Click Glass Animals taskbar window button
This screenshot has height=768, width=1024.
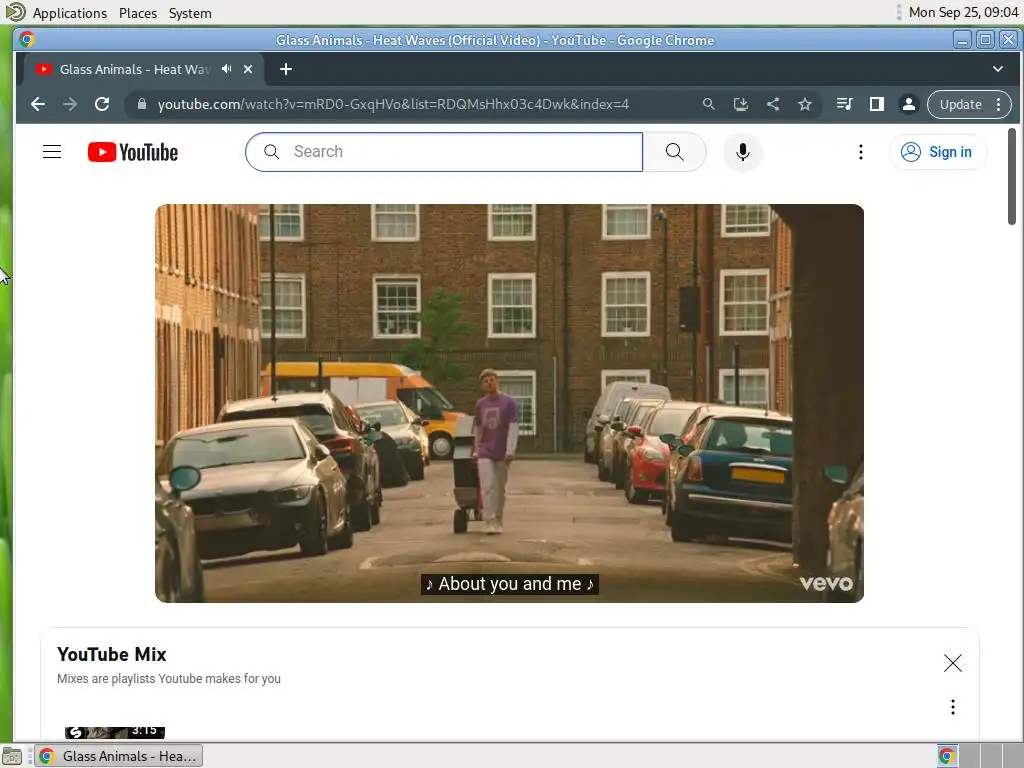(119, 756)
